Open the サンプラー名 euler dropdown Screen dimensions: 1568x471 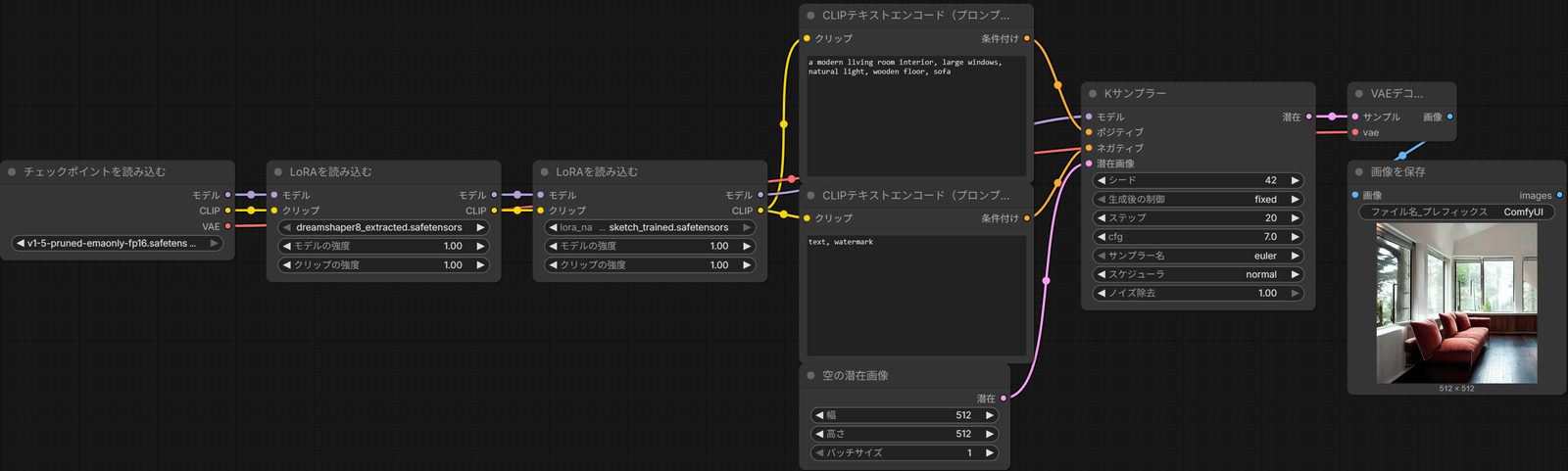point(1199,256)
